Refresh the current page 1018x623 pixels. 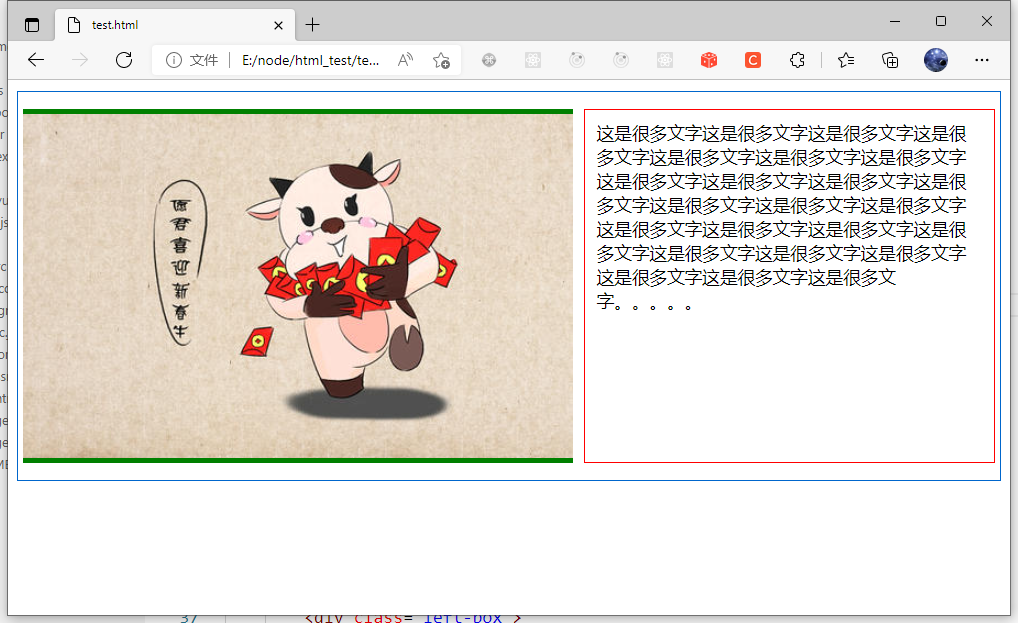124,60
